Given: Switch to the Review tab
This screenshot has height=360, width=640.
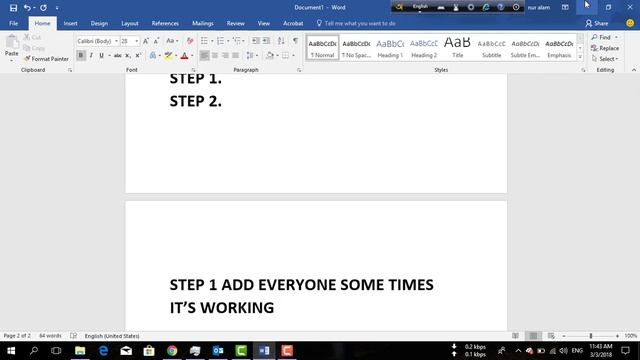Looking at the screenshot, I should (236, 24).
